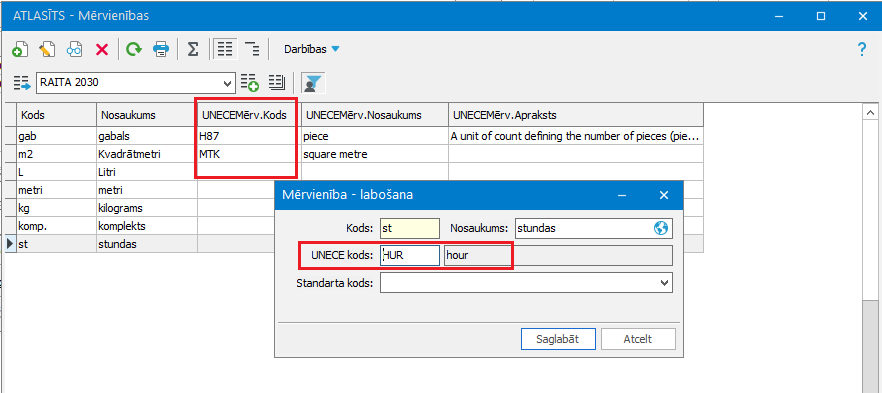Click the new record icon with green plus
The image size is (882, 393).
click(20, 49)
